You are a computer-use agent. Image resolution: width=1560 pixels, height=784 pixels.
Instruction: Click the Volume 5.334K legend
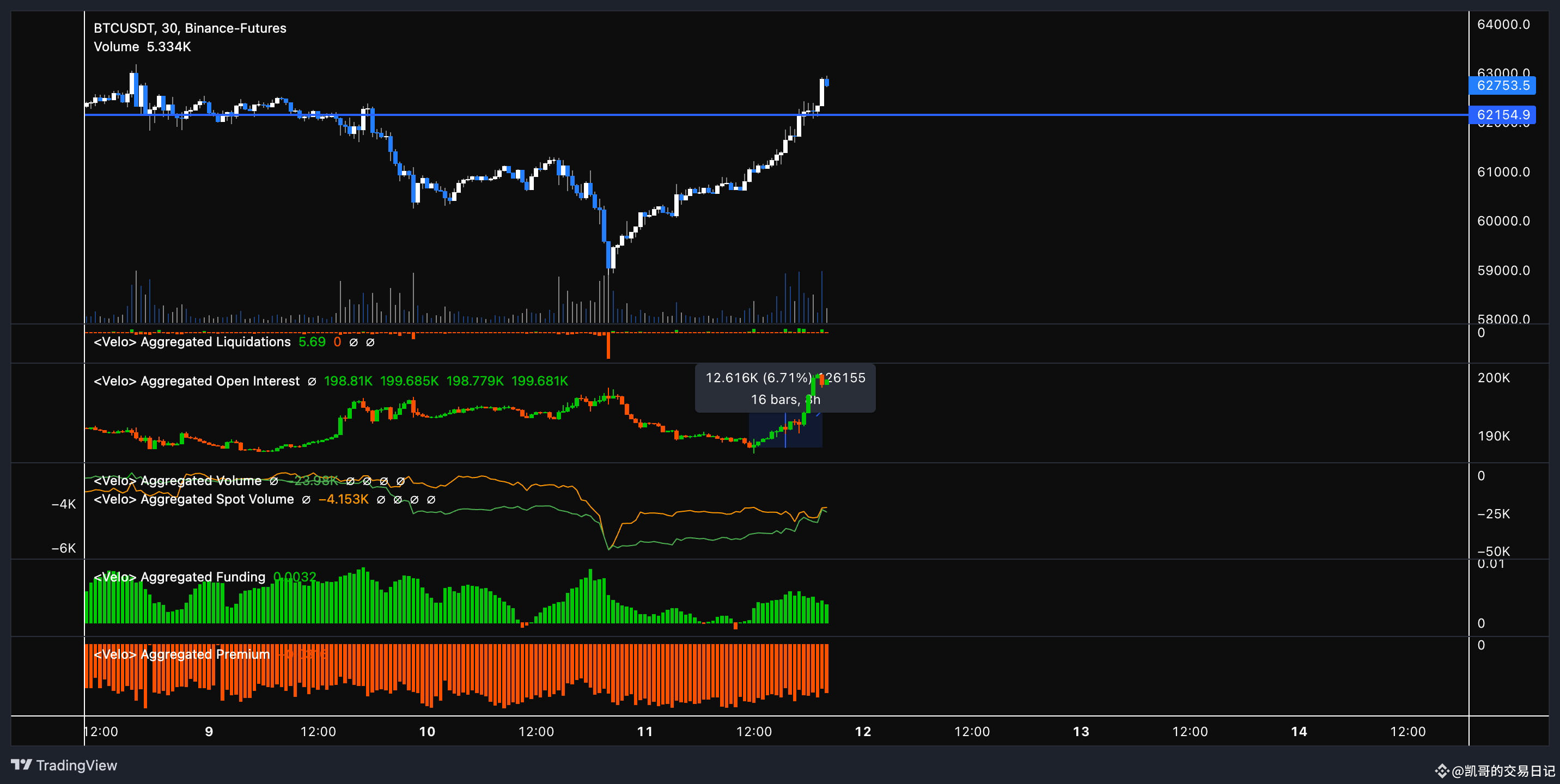click(x=142, y=47)
